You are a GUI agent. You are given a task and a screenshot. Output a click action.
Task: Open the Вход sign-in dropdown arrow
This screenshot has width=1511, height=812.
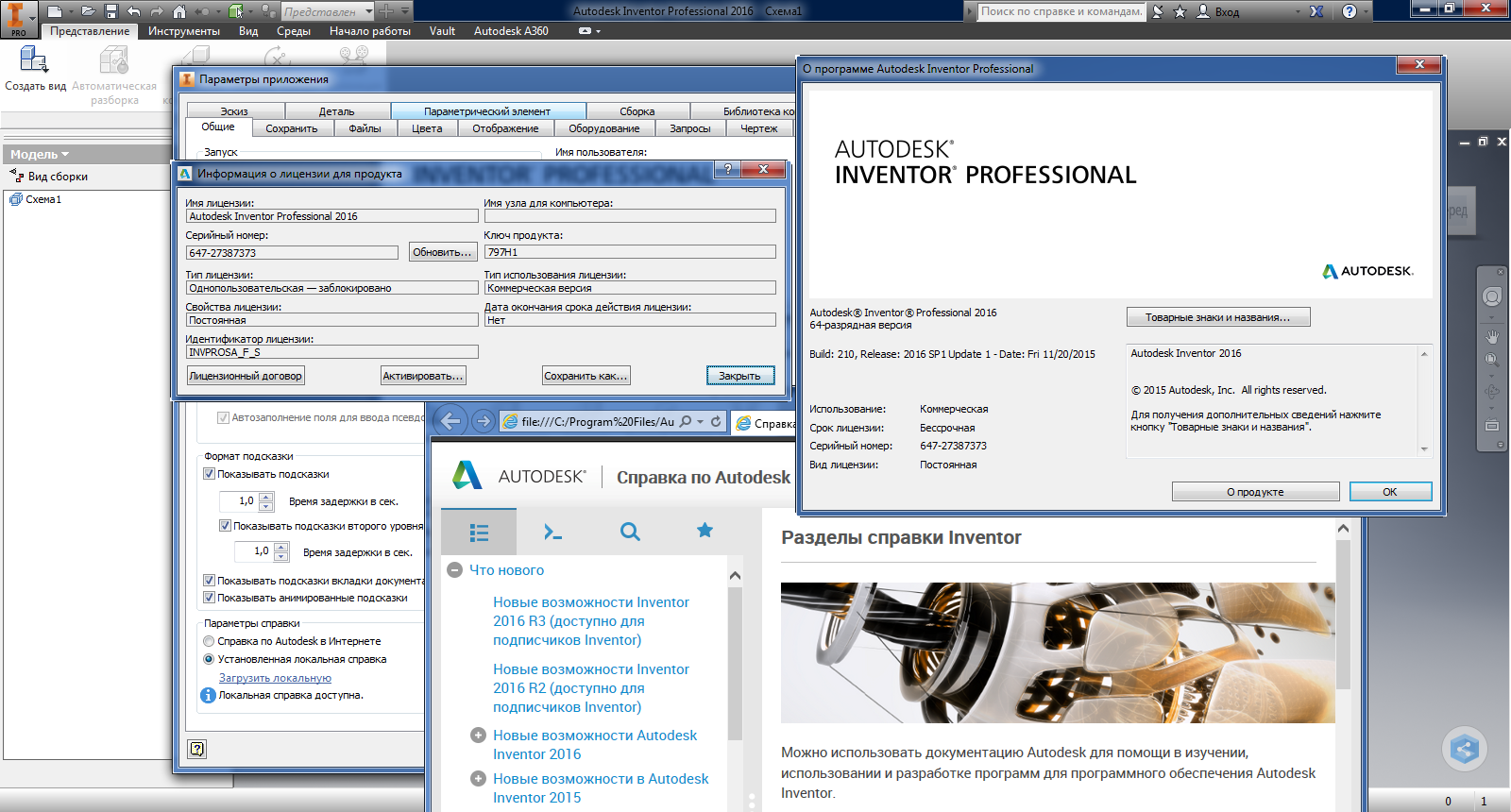(1298, 12)
